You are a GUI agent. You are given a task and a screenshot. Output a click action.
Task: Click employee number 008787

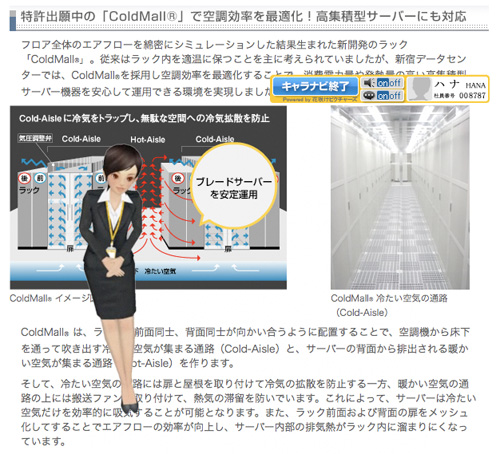(x=472, y=95)
